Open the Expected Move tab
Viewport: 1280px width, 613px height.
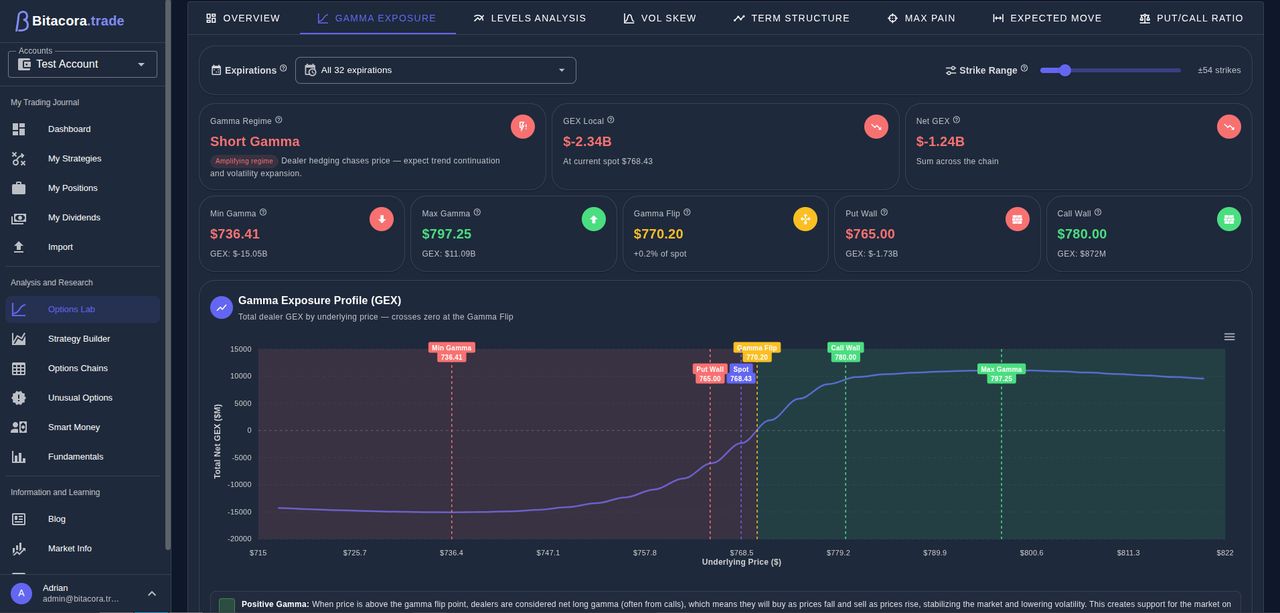1047,18
